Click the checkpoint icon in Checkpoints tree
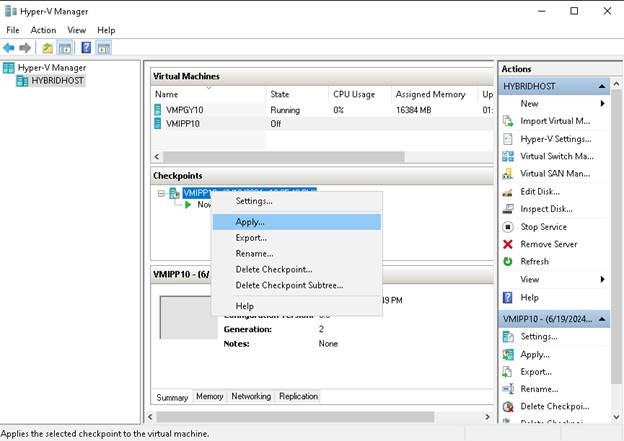 pyautogui.click(x=174, y=193)
